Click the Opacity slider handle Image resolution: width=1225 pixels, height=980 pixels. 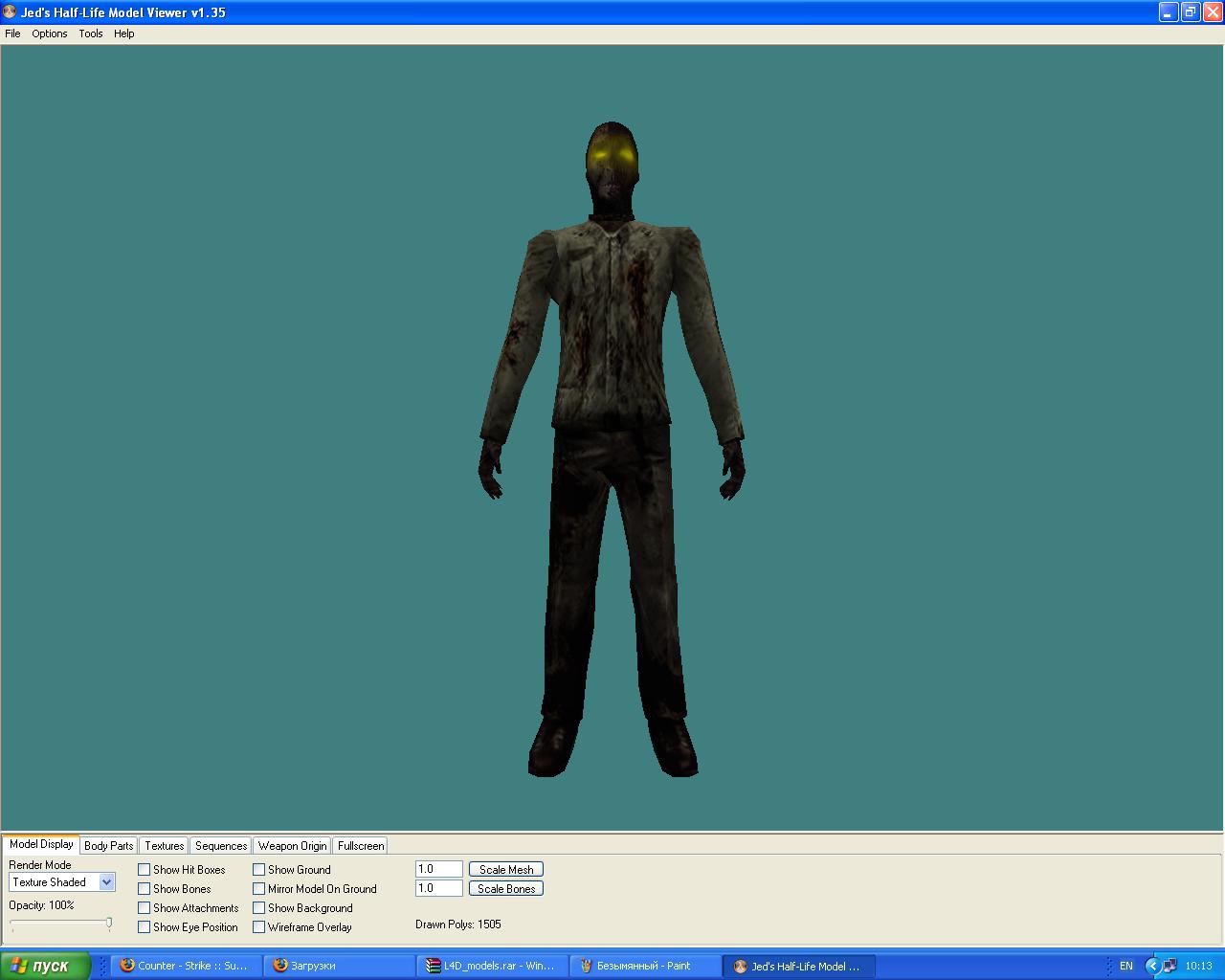(x=109, y=924)
